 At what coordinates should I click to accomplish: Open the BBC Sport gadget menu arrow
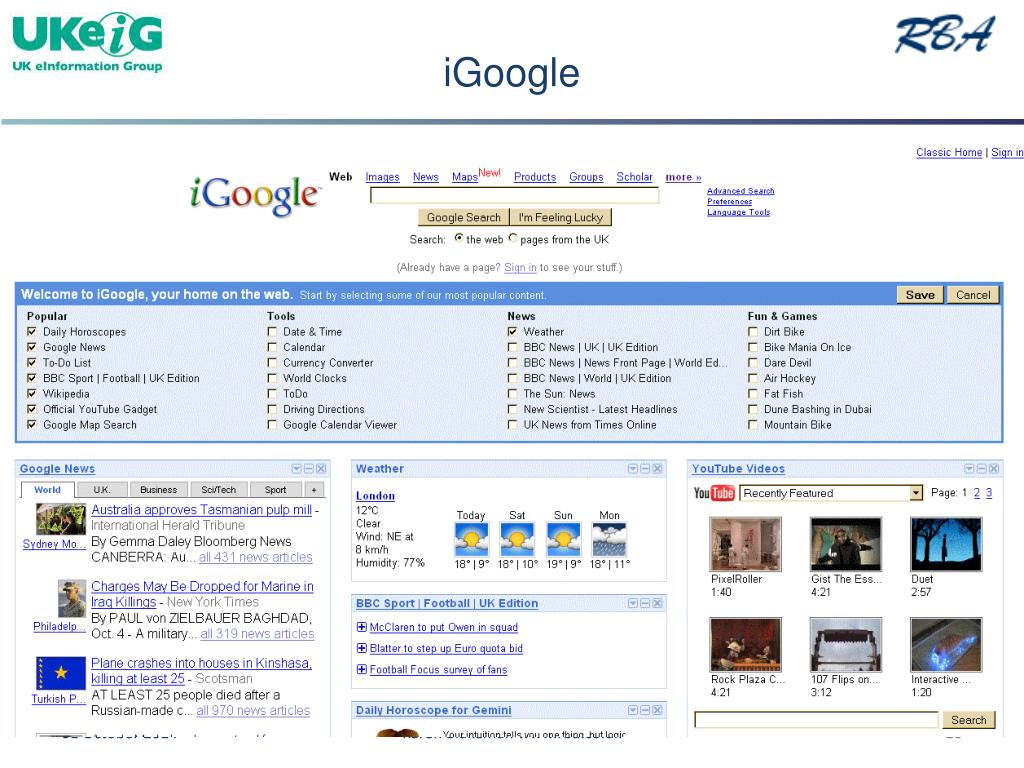click(632, 603)
